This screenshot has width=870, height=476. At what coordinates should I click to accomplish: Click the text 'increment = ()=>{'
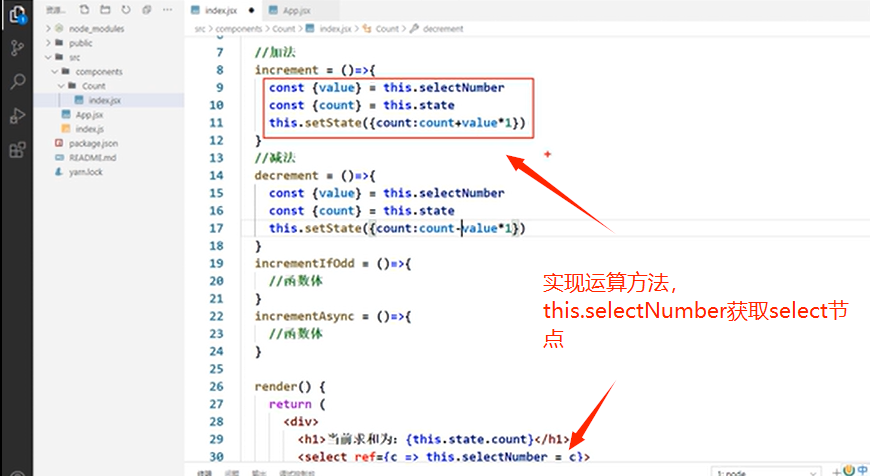point(315,70)
